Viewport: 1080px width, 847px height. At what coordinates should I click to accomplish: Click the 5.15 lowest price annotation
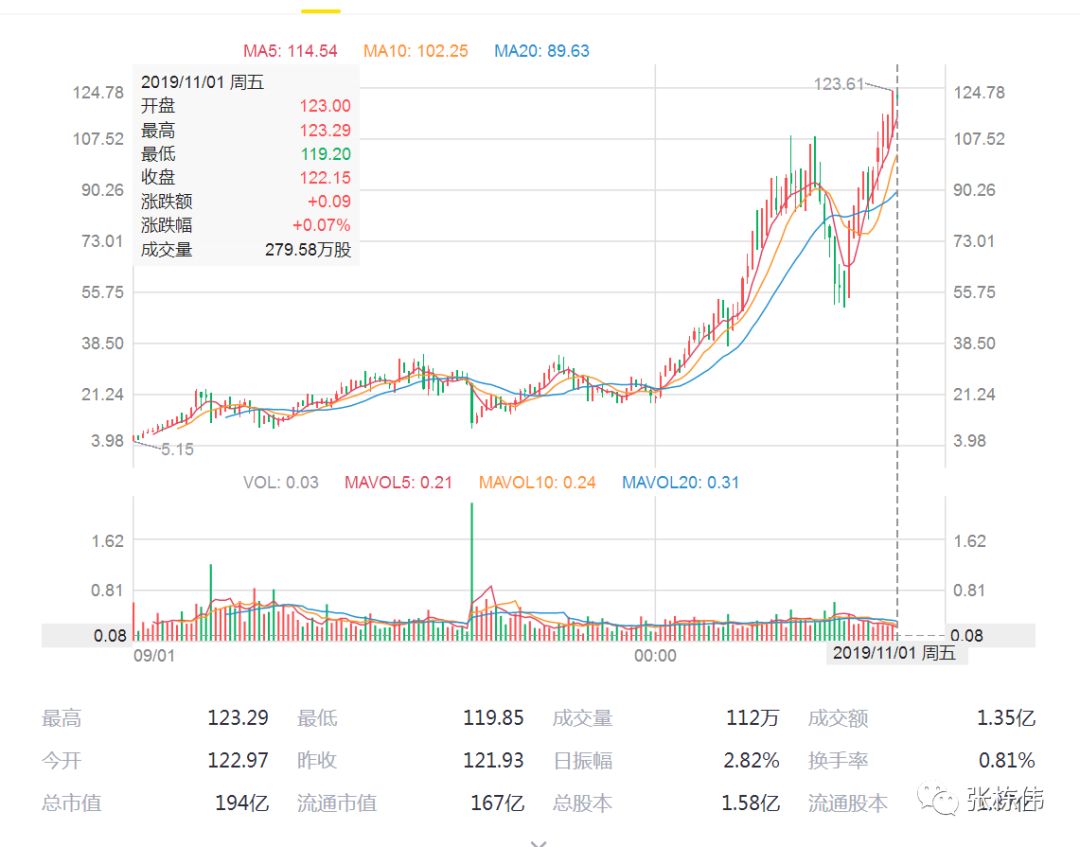coord(177,450)
